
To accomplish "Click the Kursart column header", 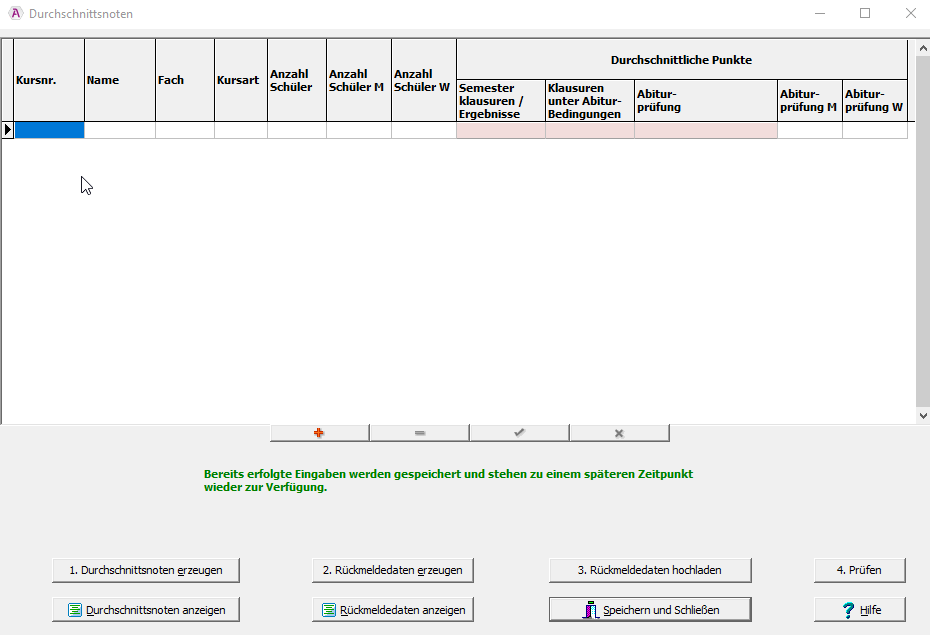I will (x=241, y=80).
